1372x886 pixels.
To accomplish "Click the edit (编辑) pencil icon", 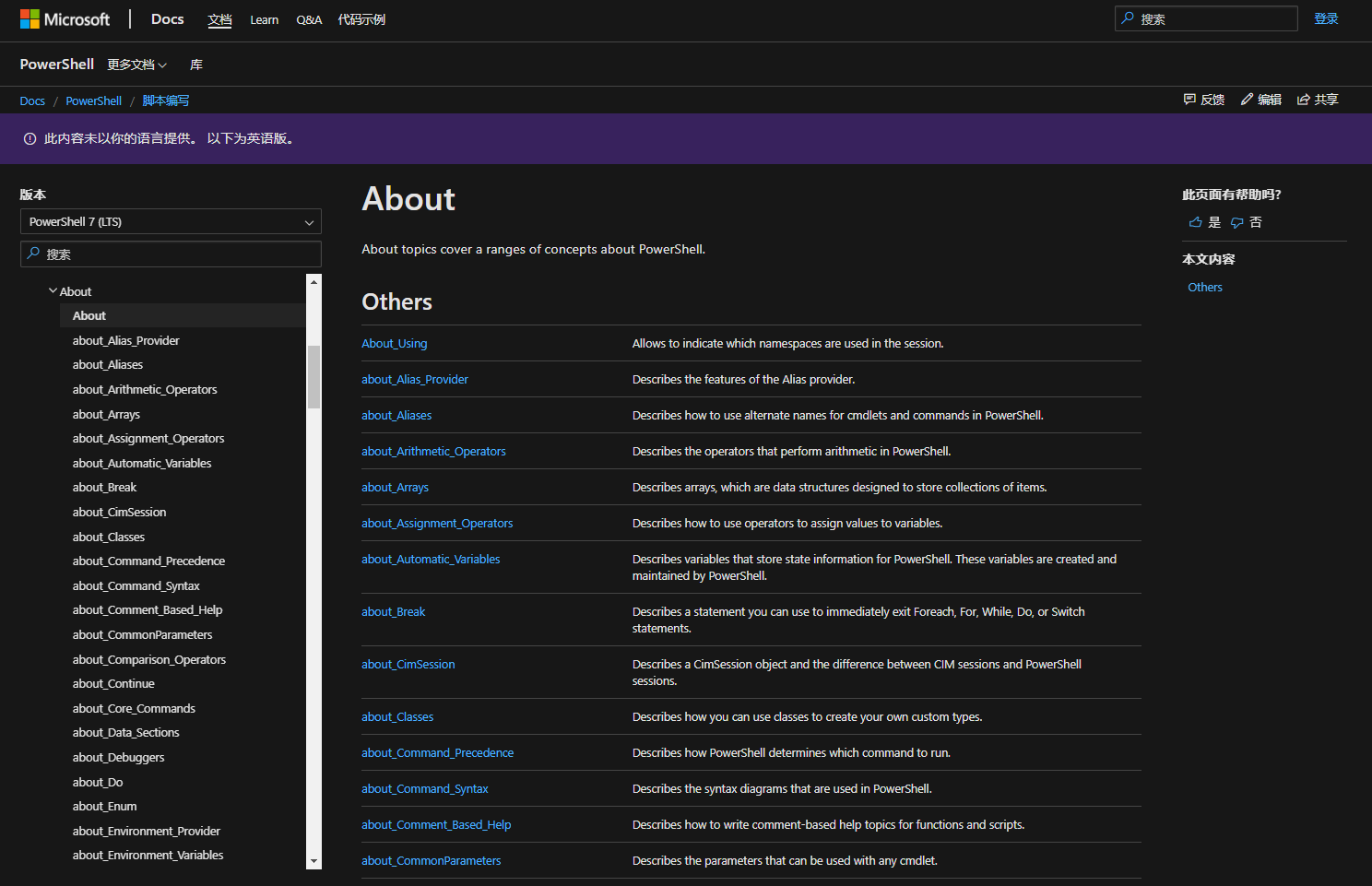I will point(1247,100).
